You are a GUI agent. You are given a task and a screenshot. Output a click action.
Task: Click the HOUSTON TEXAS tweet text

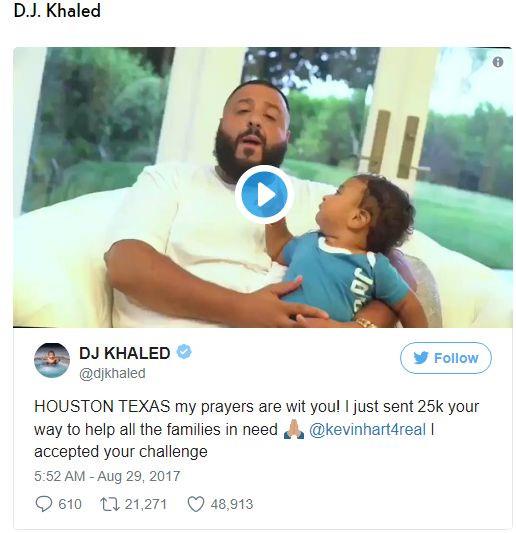pyautogui.click(x=257, y=429)
